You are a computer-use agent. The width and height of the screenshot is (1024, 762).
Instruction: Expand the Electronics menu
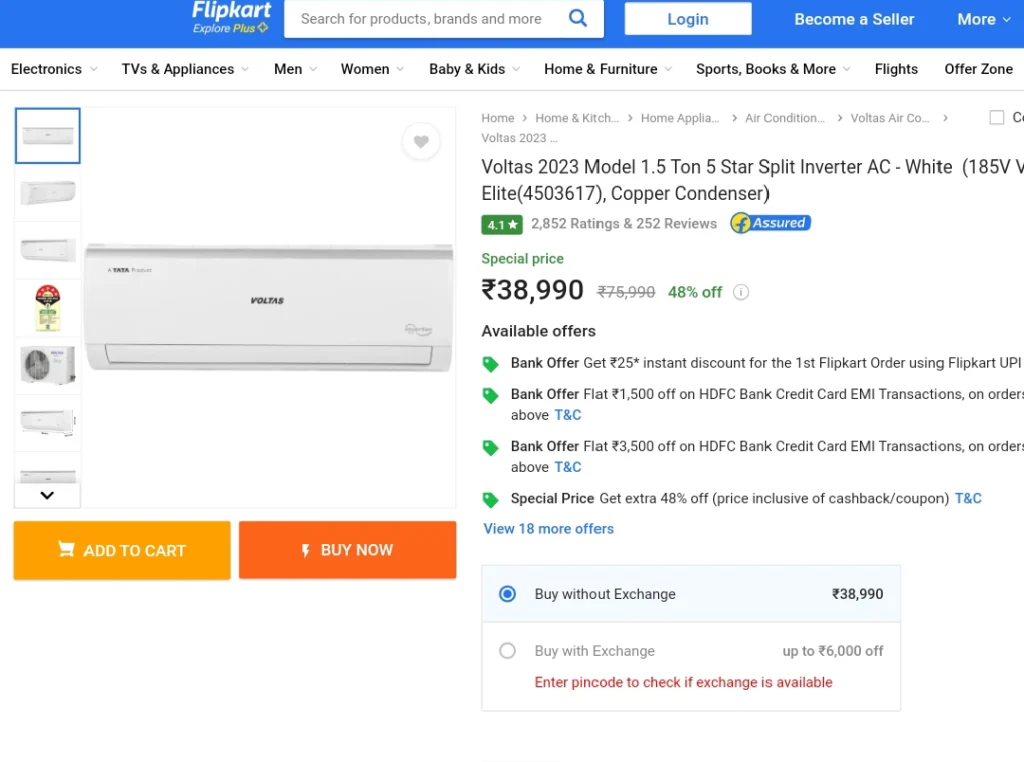[54, 69]
